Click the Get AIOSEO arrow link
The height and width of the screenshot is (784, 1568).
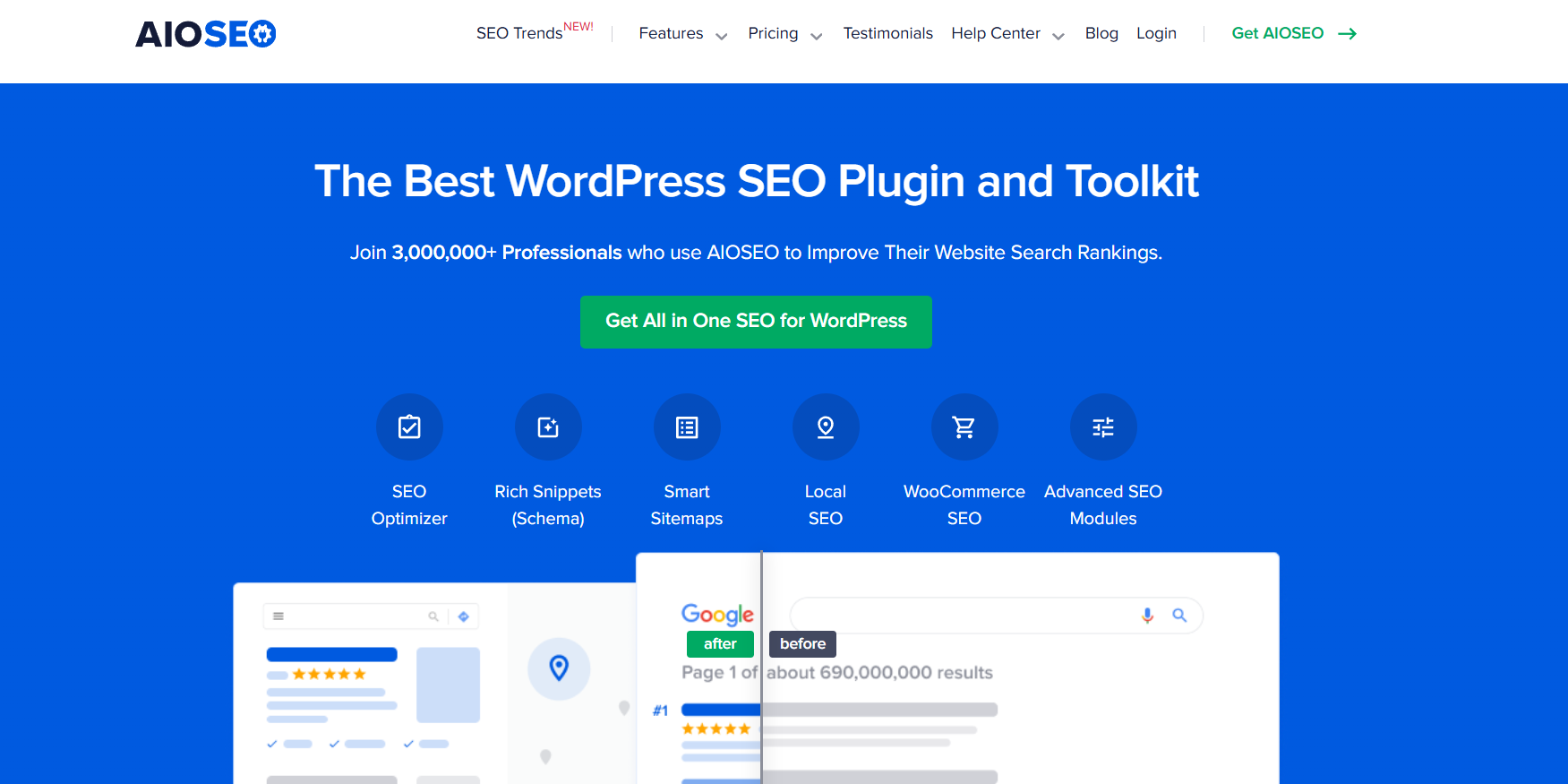(x=1294, y=34)
